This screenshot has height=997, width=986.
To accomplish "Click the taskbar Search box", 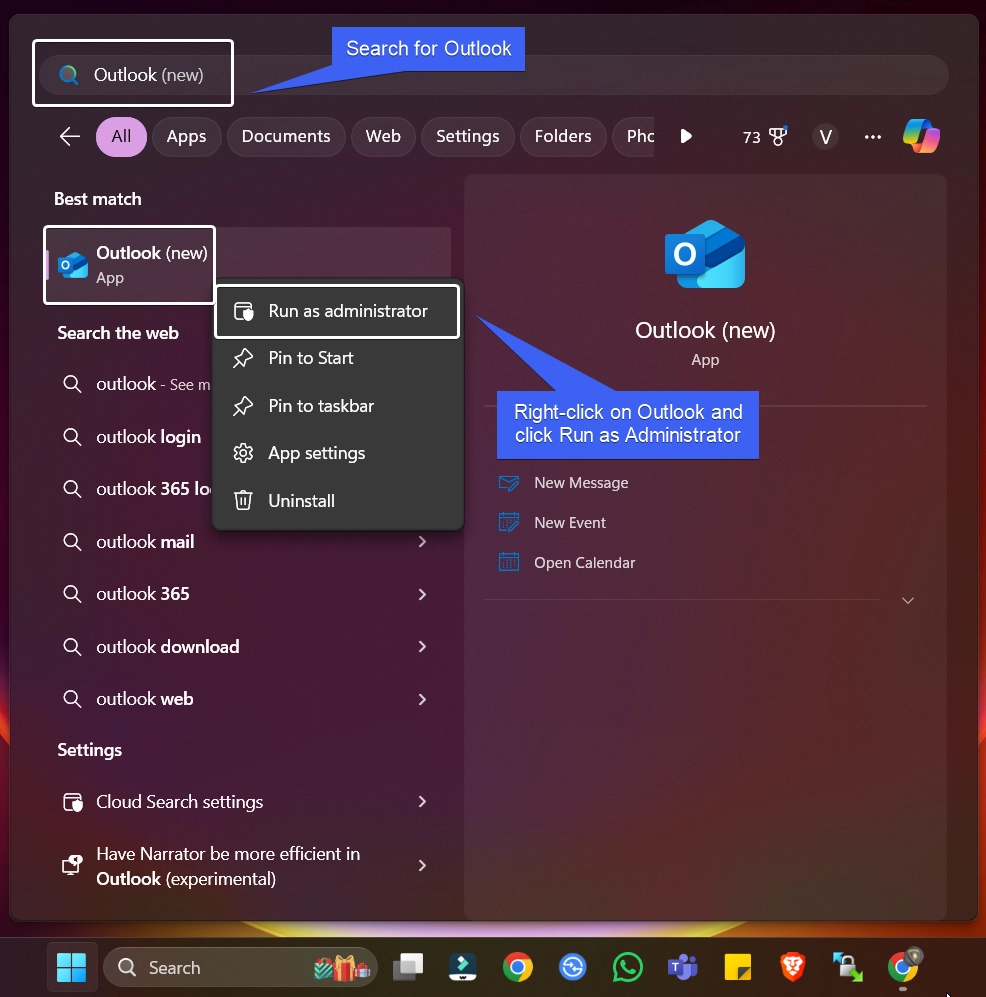I will click(x=240, y=967).
